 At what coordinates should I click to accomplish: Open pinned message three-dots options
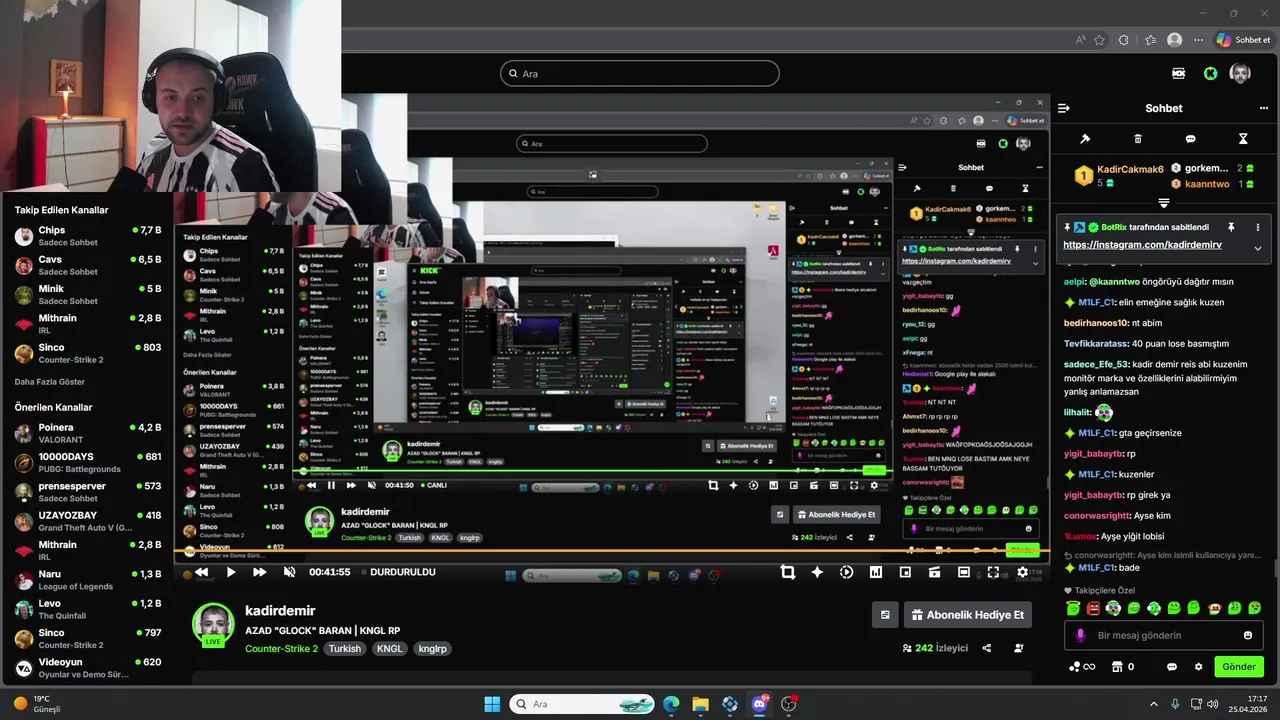coord(1258,227)
